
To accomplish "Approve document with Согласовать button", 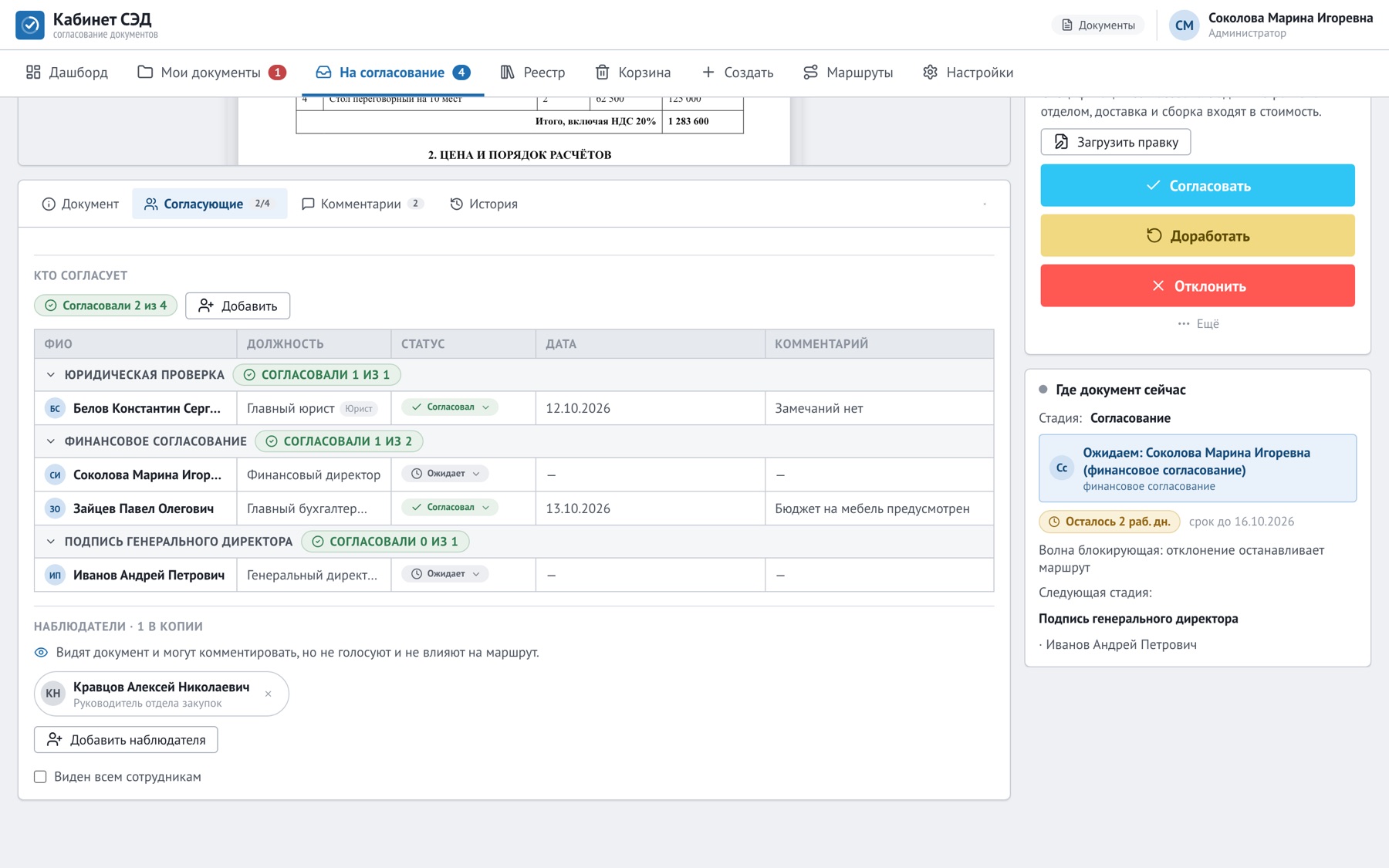I will 1197,185.
